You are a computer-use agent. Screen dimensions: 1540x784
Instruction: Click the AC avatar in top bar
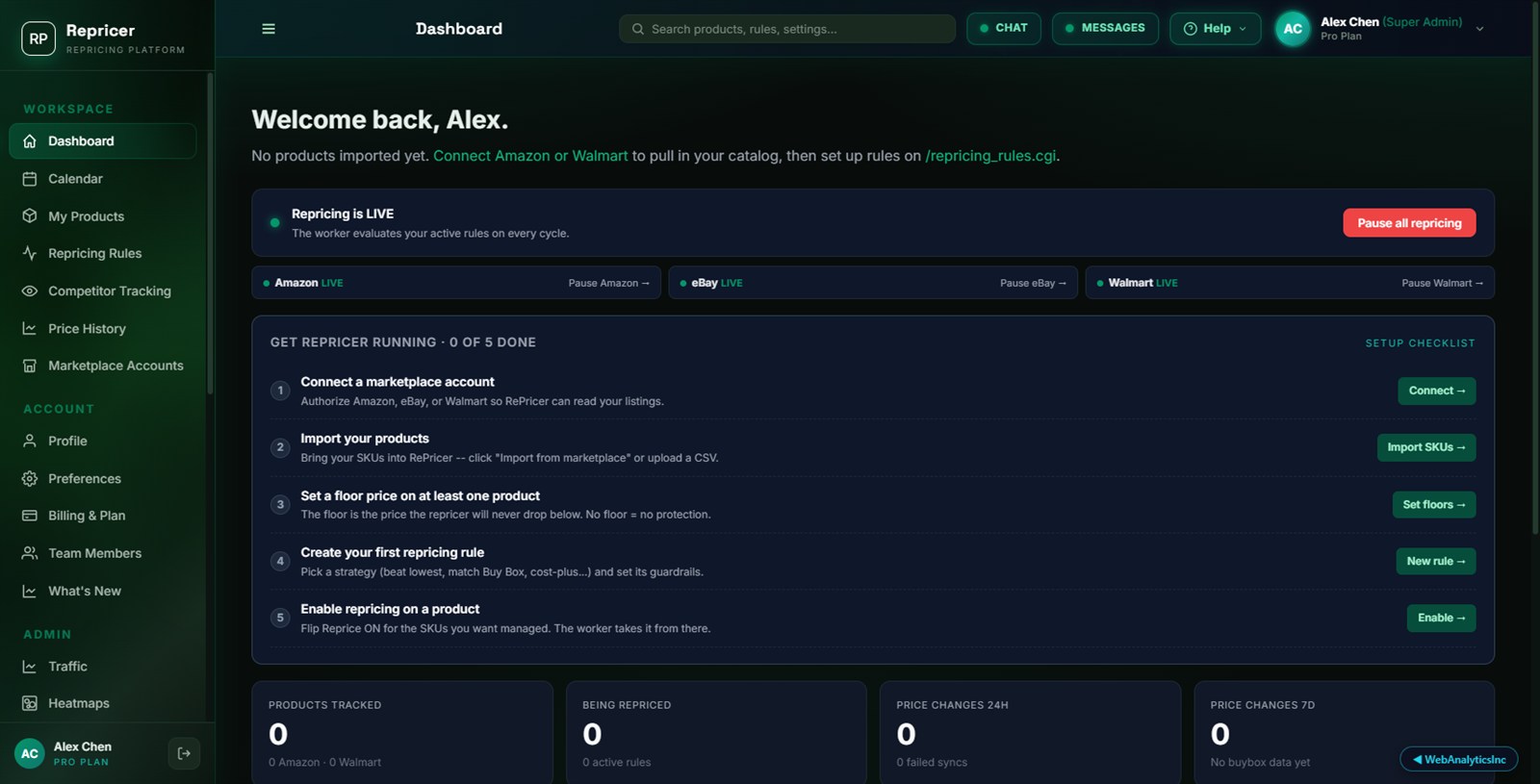1293,29
